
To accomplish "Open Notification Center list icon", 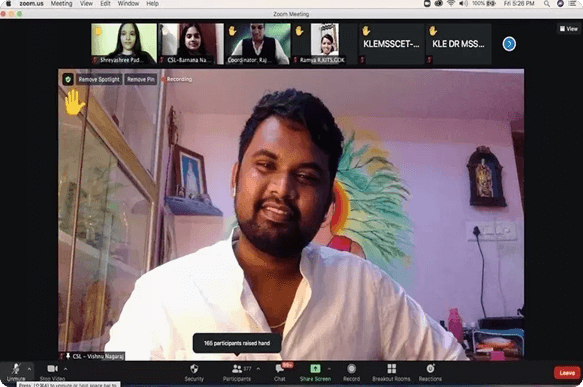I will 572,4.
